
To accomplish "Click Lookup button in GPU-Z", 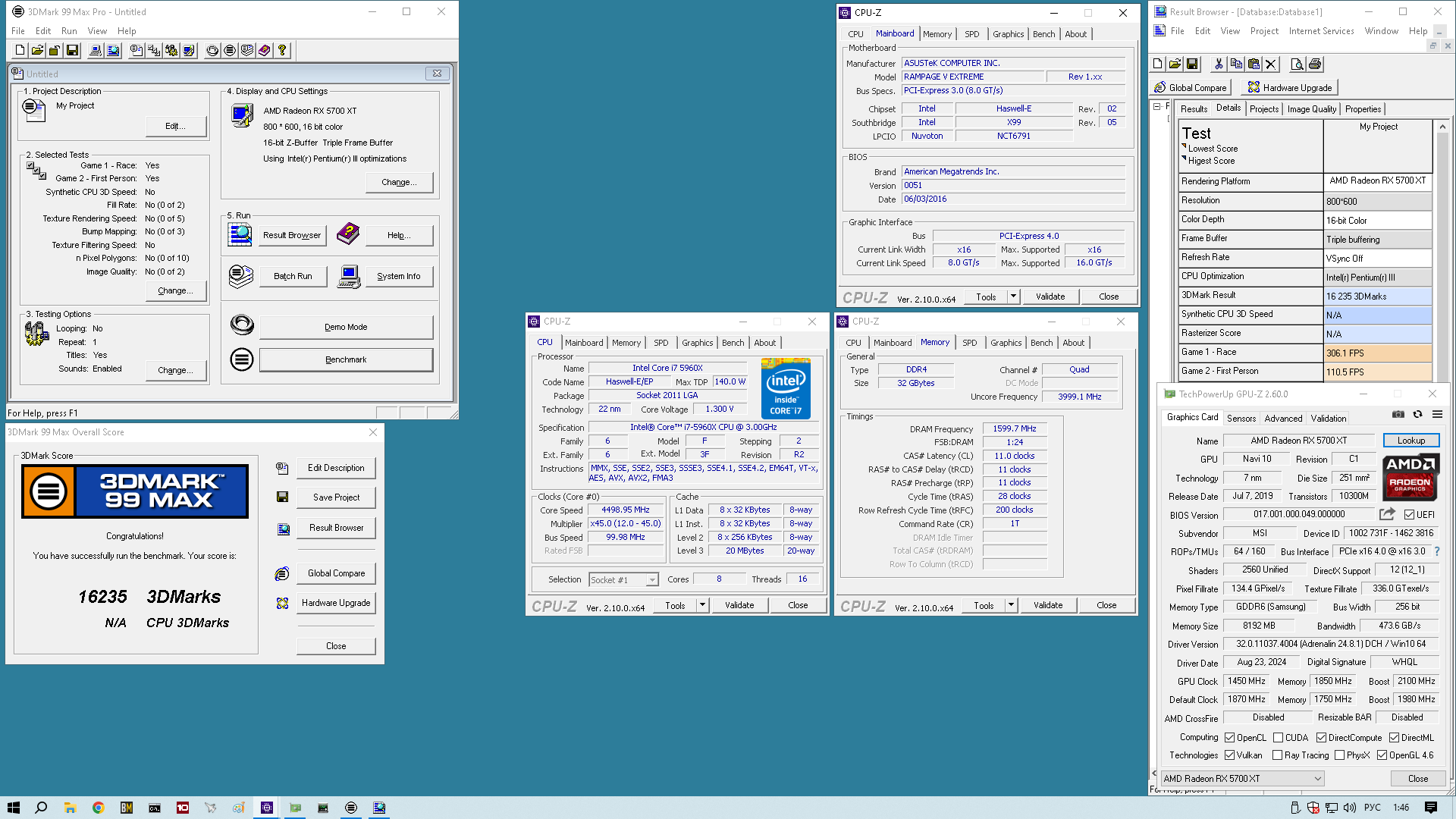I will 1410,441.
